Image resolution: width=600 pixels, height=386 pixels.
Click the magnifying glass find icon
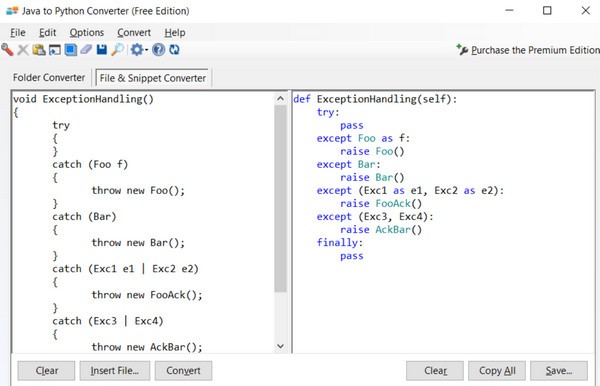117,50
